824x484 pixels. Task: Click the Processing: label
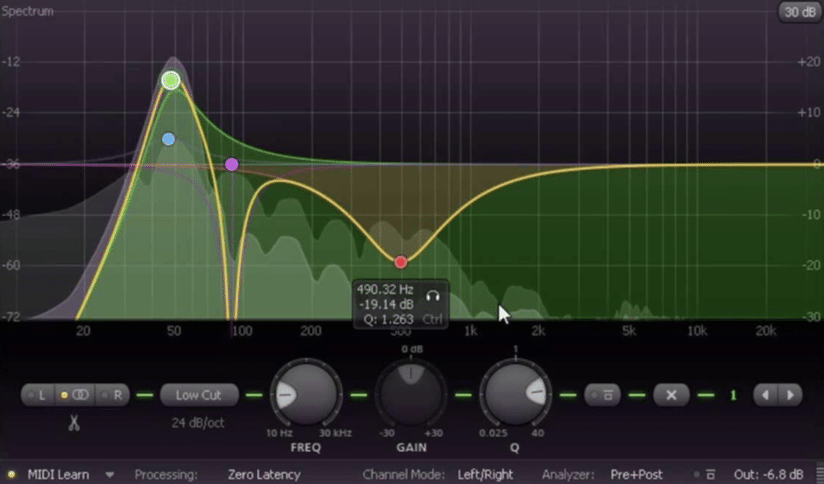coord(166,475)
